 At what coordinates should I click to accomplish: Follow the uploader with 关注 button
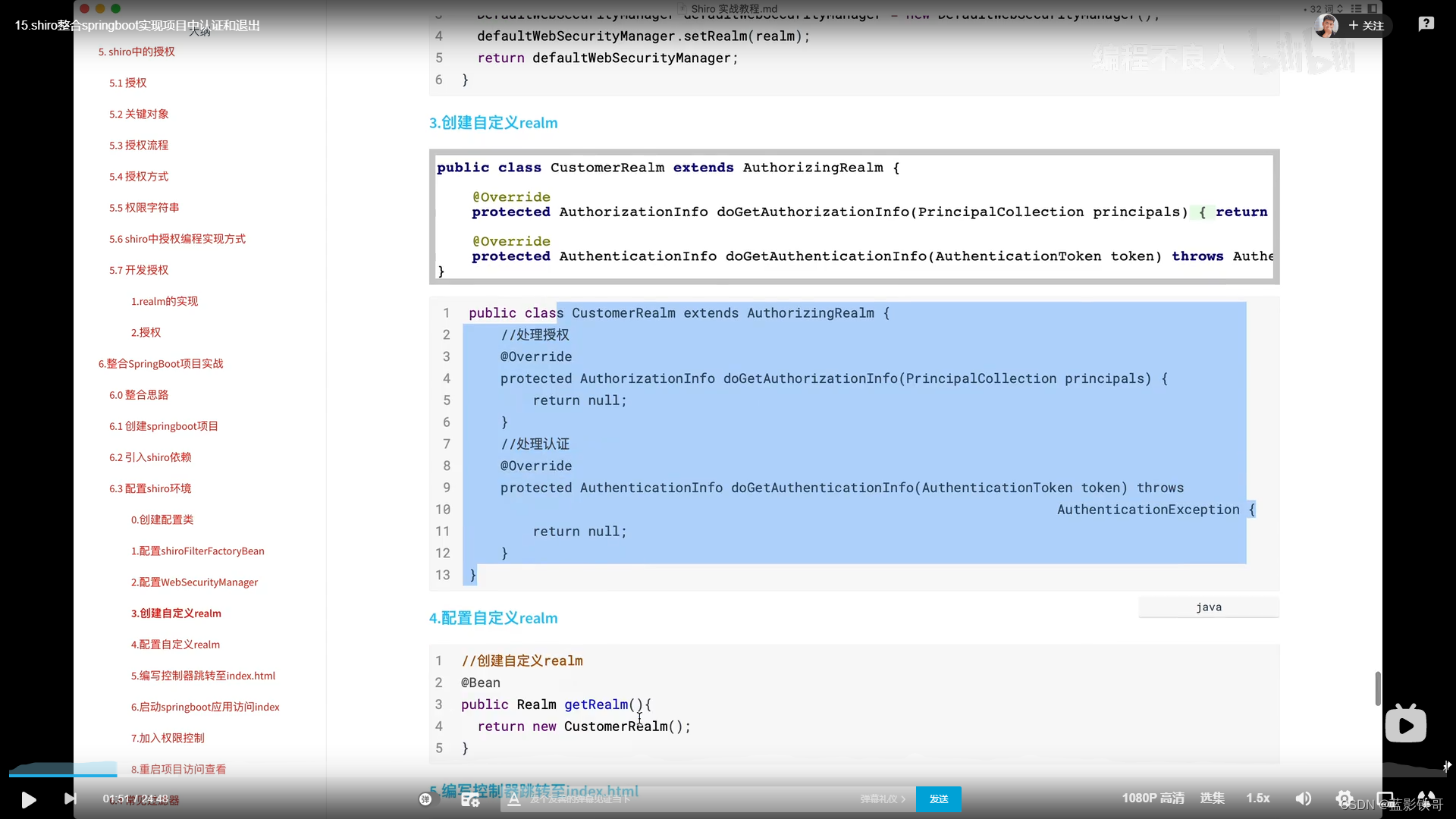(x=1367, y=26)
